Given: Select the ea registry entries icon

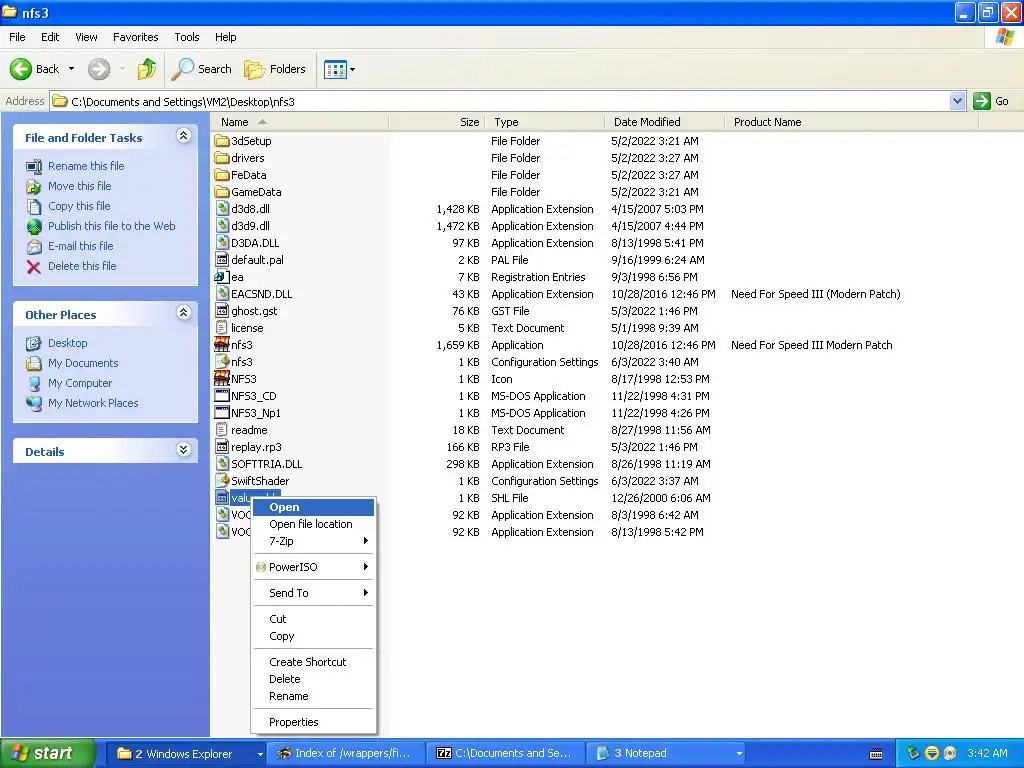Looking at the screenshot, I should click(x=222, y=276).
